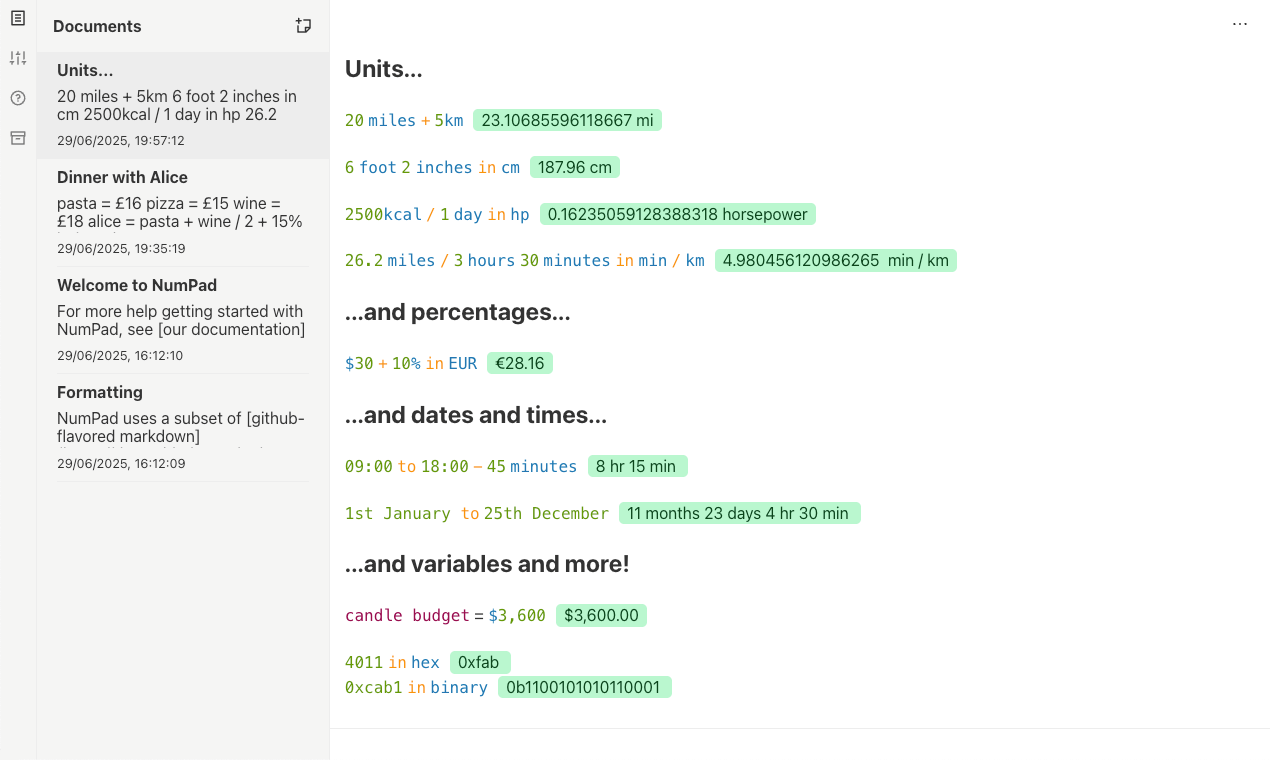Viewport: 1270px width, 760px height.
Task: Select the "Units..." document
Action: point(183,105)
